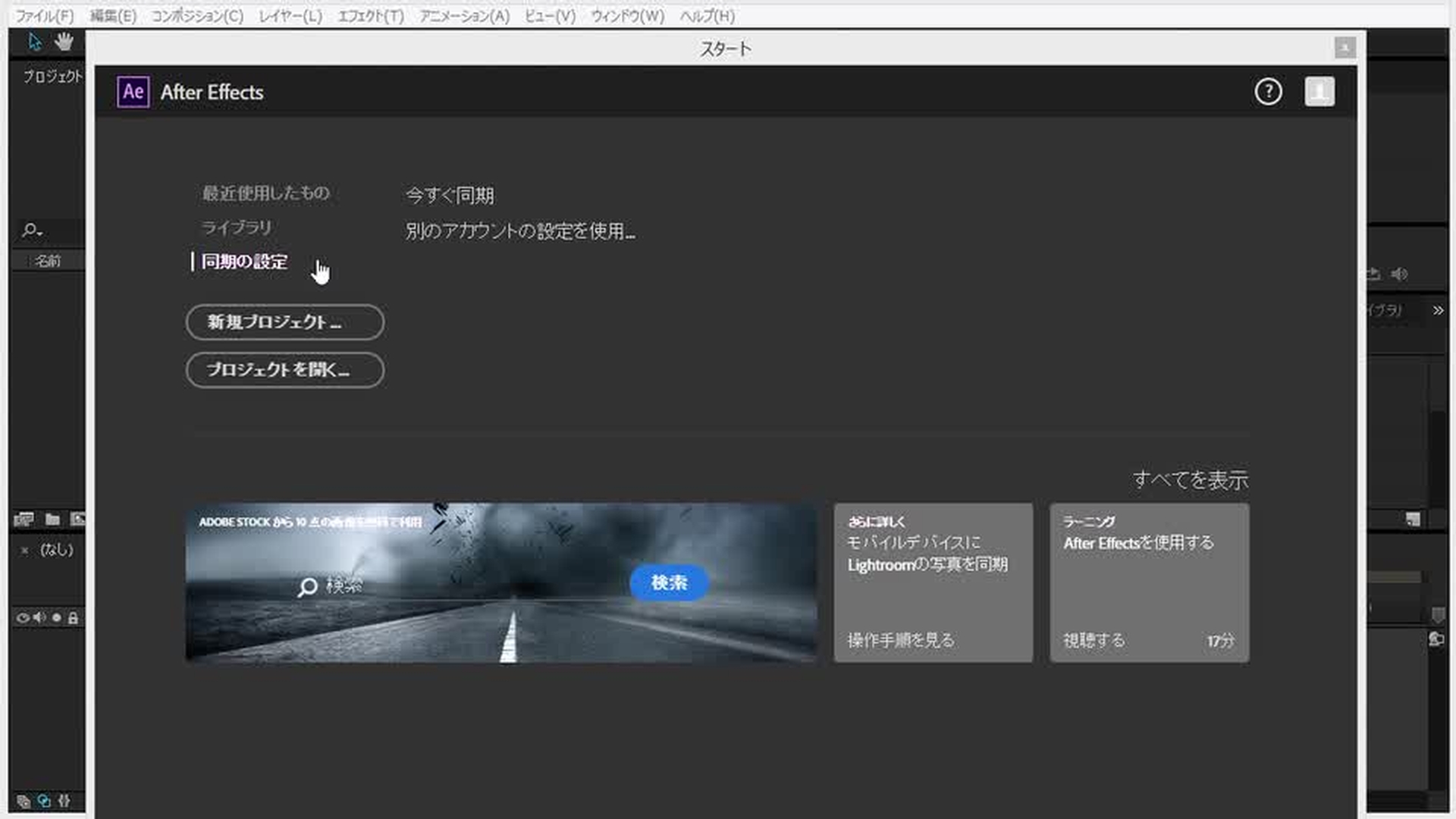Create a new folder in project panel
The height and width of the screenshot is (819, 1456).
52,519
